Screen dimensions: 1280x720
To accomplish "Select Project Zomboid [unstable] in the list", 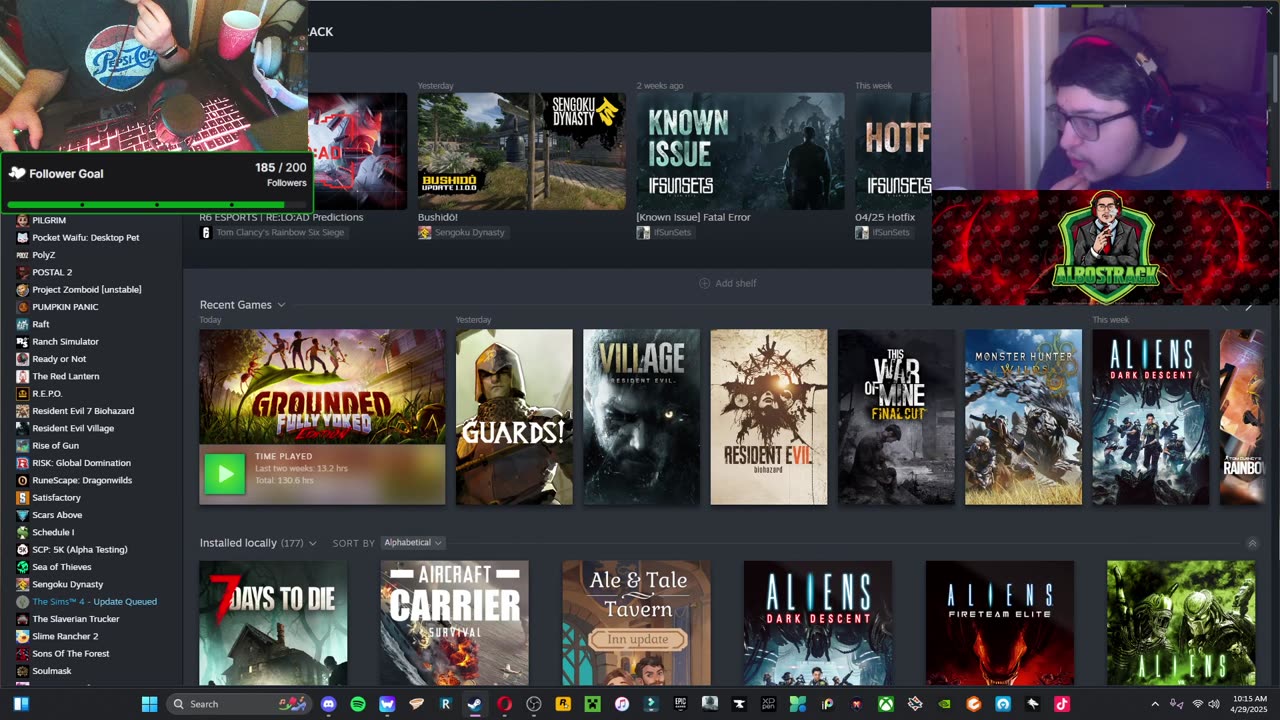I will click(x=87, y=289).
